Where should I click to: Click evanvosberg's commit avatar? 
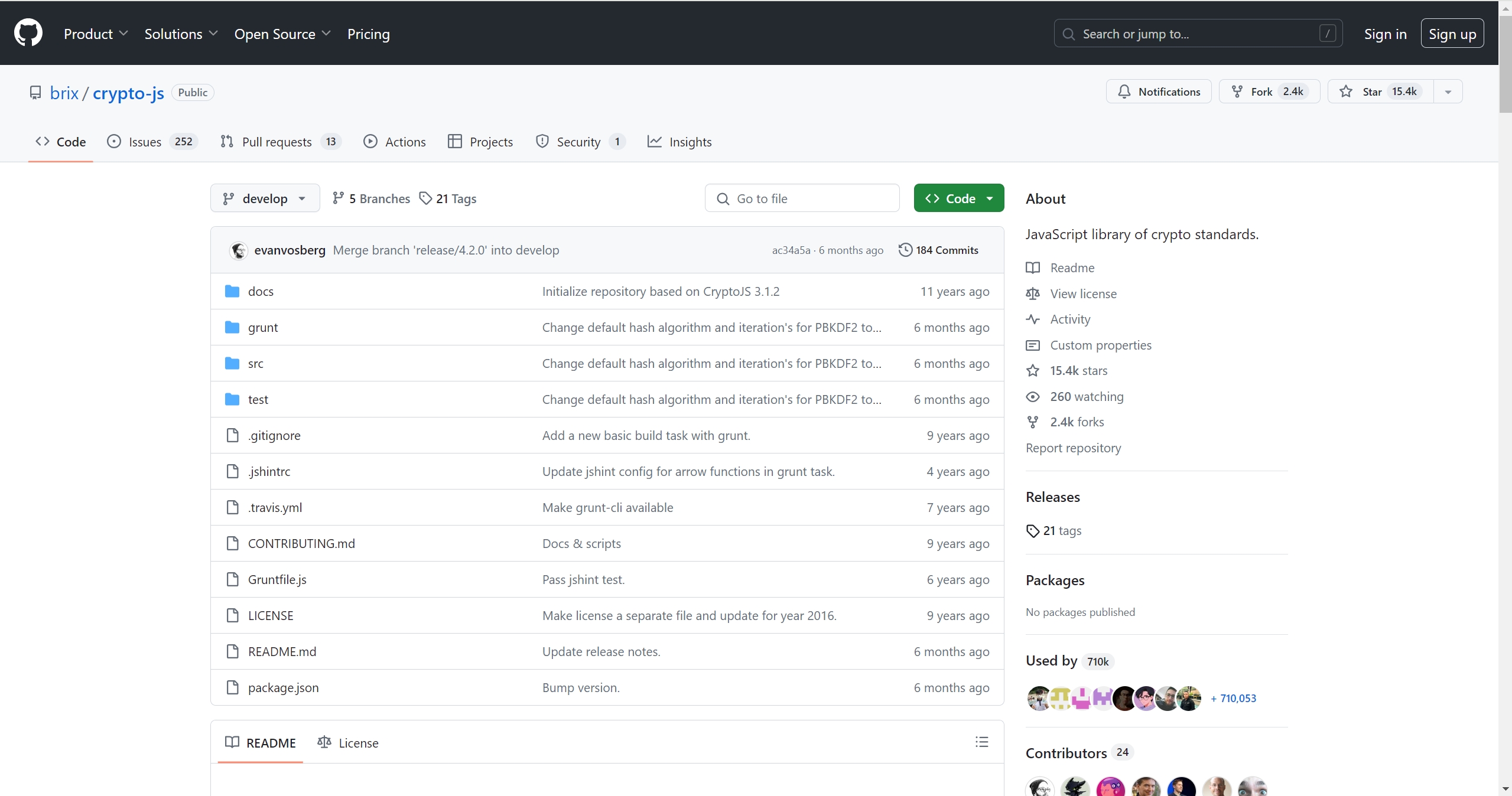[239, 250]
